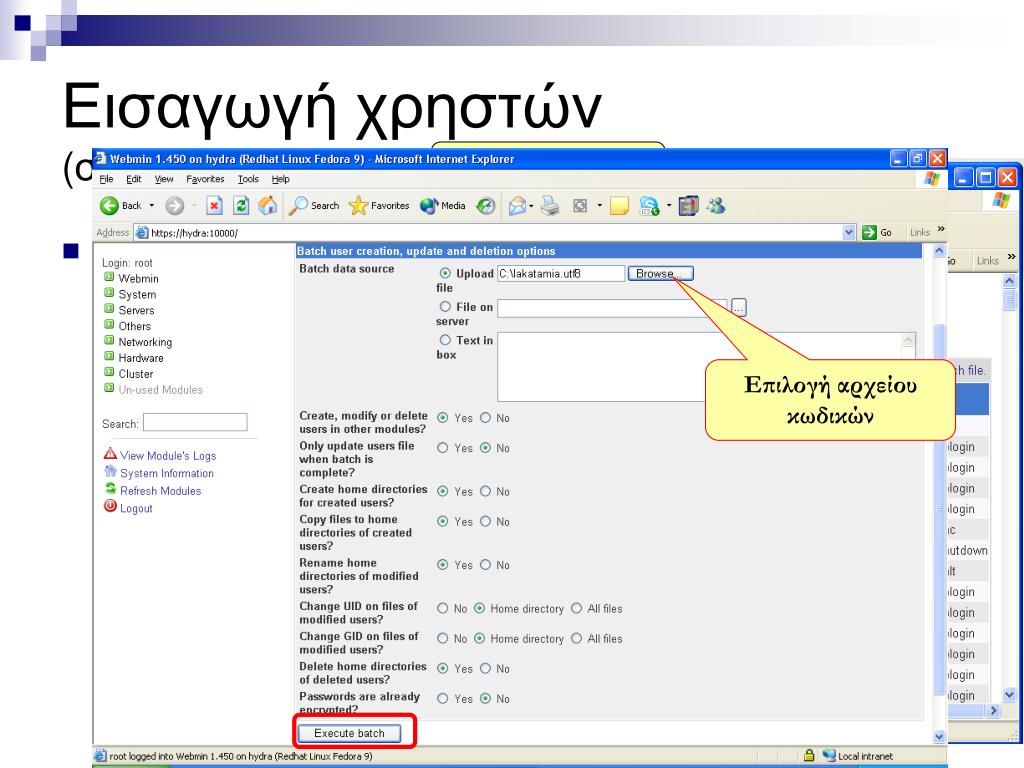Viewport: 1024px width, 768px height.
Task: Open Search in the IE toolbar
Action: point(314,206)
